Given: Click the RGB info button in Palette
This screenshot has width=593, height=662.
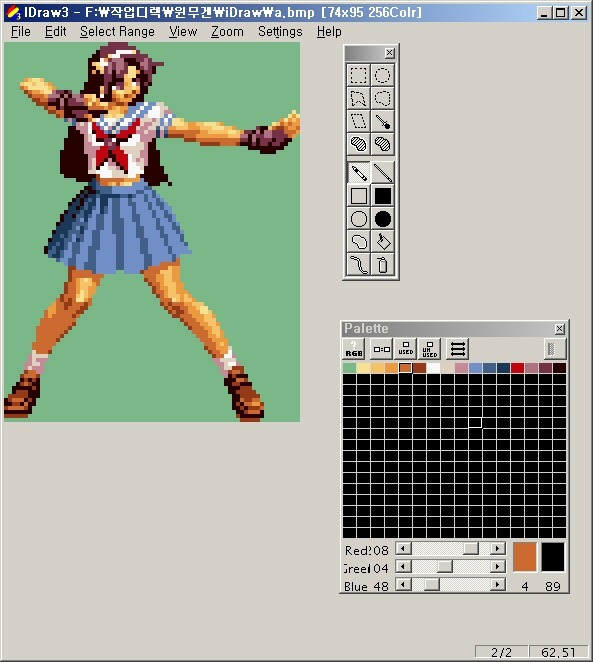Looking at the screenshot, I should [x=354, y=349].
